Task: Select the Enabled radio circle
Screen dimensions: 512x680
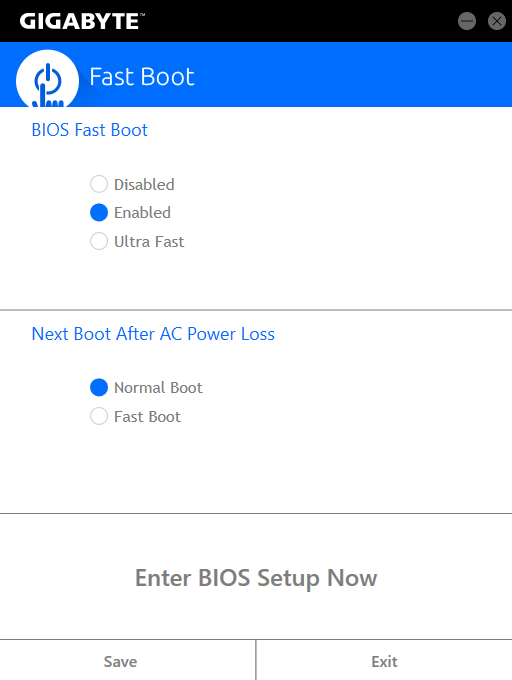Action: [99, 212]
